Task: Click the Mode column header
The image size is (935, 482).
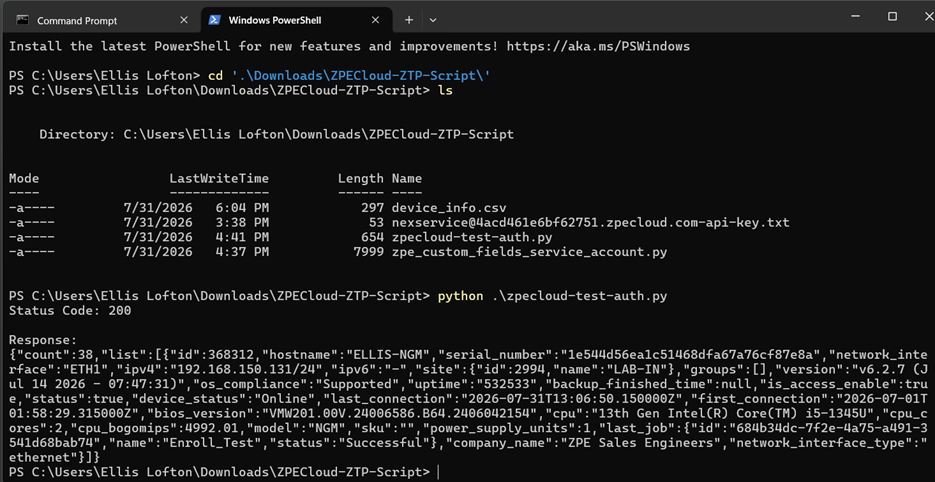Action: (x=24, y=178)
